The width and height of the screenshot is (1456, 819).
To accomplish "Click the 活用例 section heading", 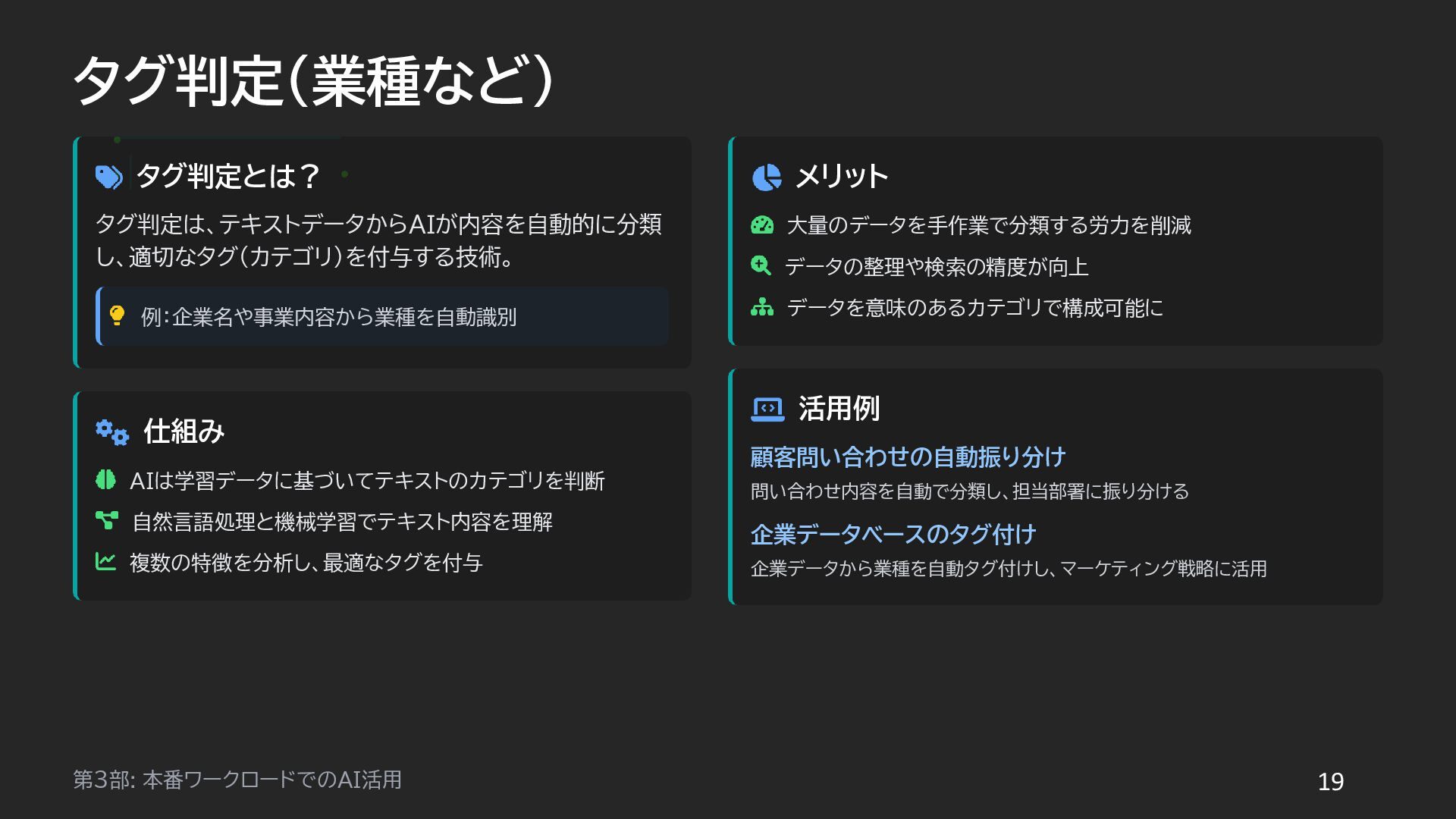I will pyautogui.click(x=839, y=409).
